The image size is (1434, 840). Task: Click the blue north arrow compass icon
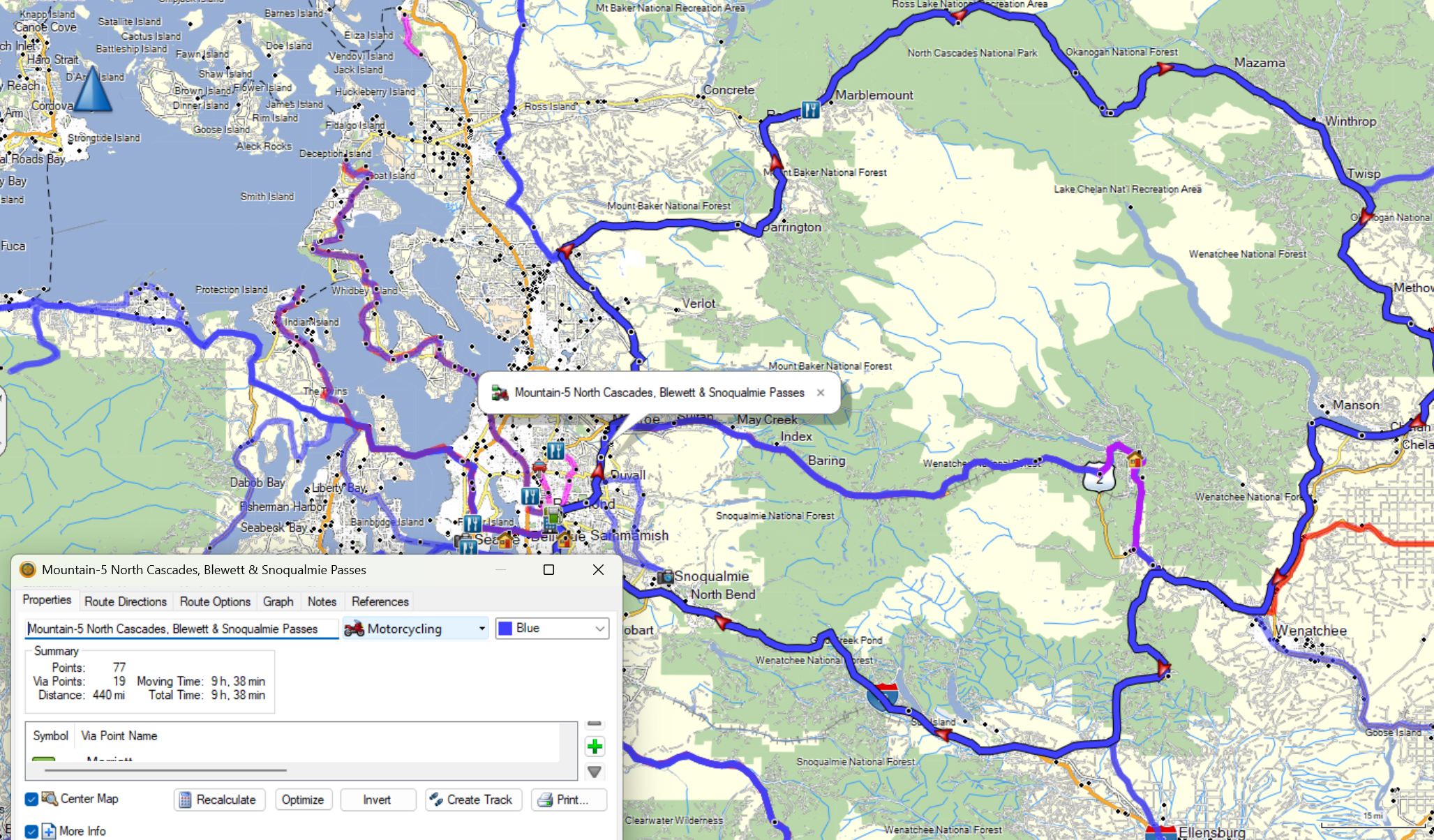pyautogui.click(x=92, y=89)
